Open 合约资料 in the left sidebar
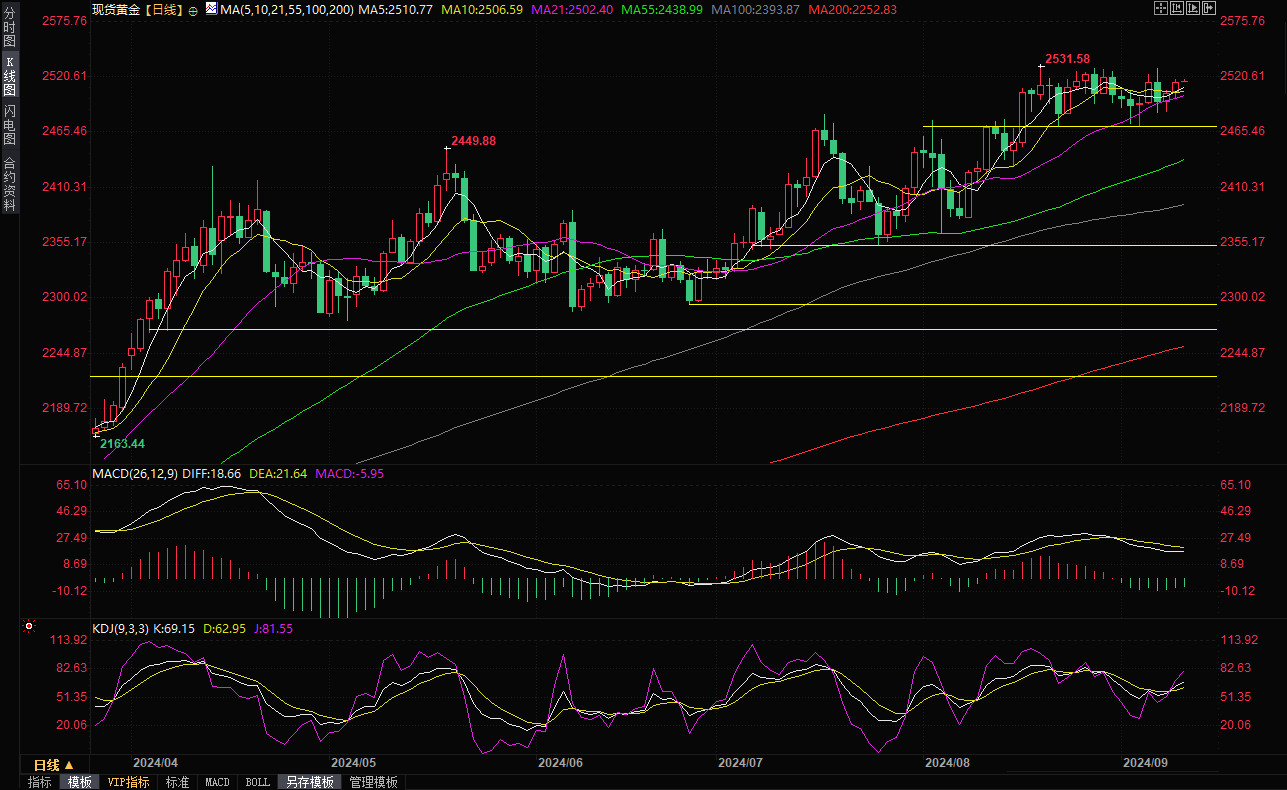1287x790 pixels. tap(9, 183)
